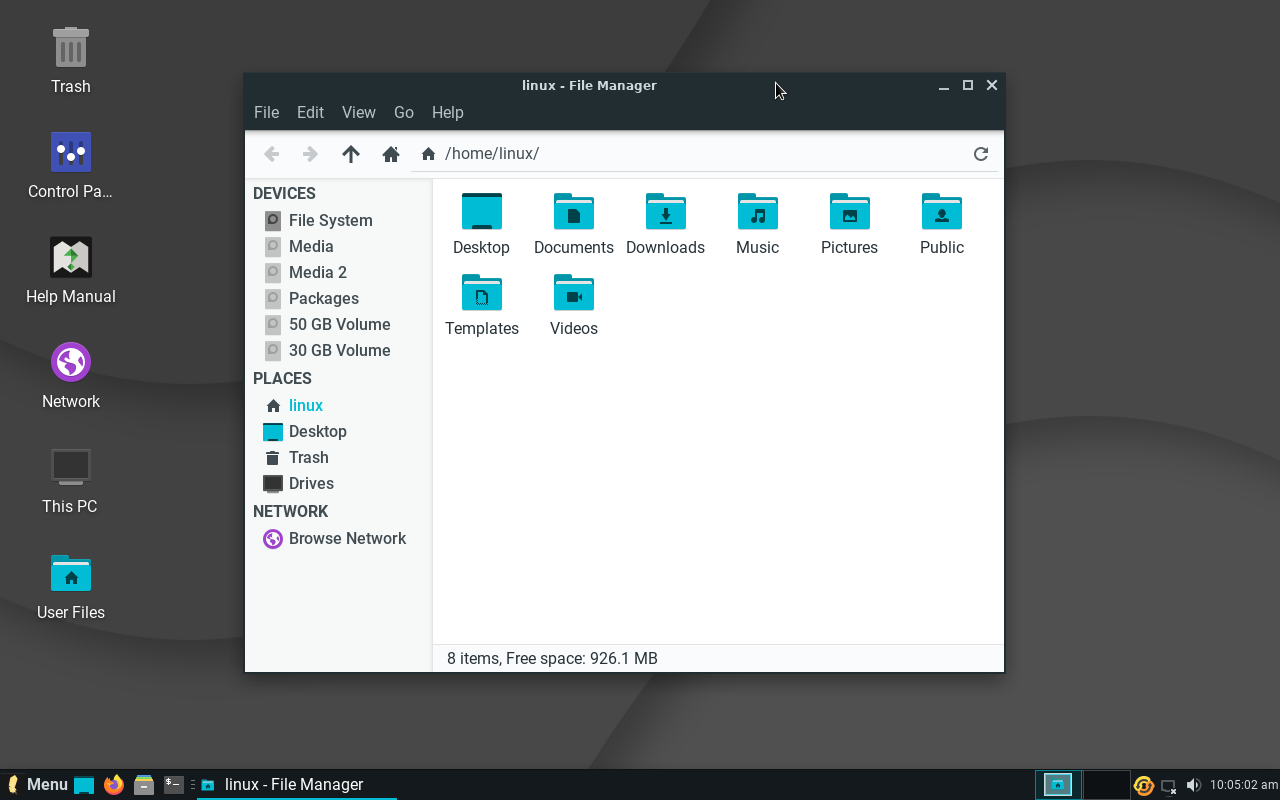Refresh the current folder view
The height and width of the screenshot is (800, 1280).
(981, 153)
